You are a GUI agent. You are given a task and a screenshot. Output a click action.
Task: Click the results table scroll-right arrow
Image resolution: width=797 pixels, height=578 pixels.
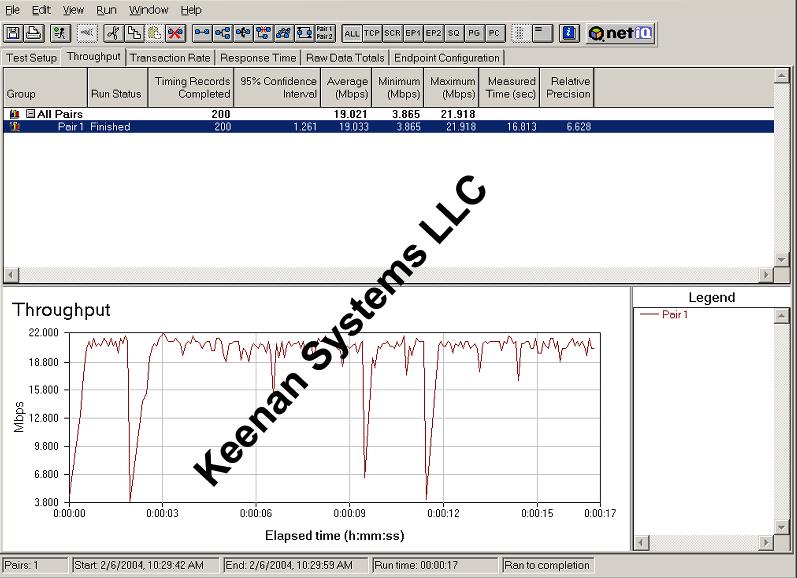pos(766,275)
